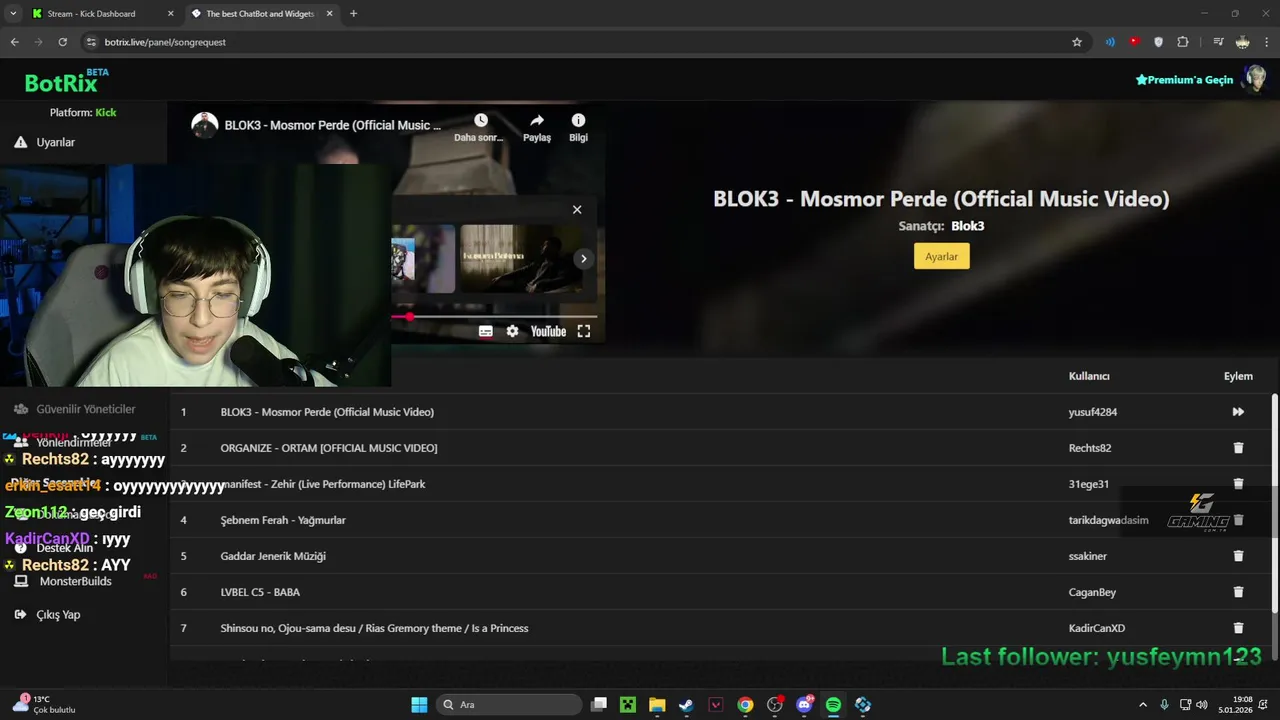Toggle YouTube subtitles button
This screenshot has height=720, width=1280.
pyautogui.click(x=485, y=331)
